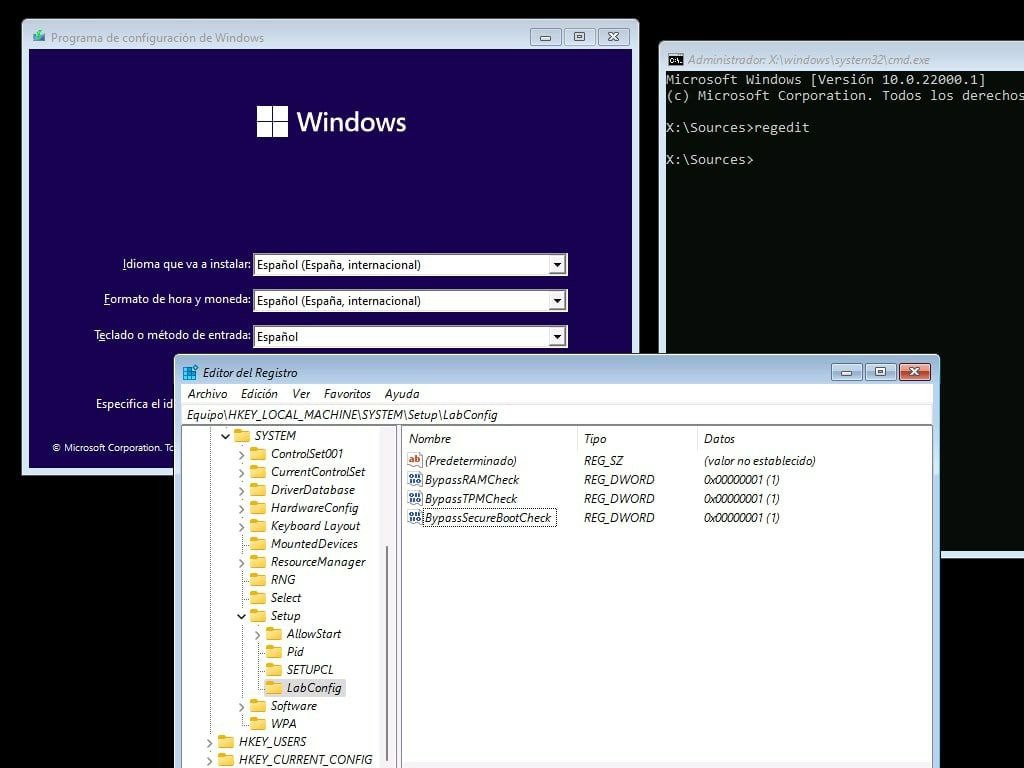Select the Pid folder icon
This screenshot has height=768, width=1024.
[x=274, y=651]
